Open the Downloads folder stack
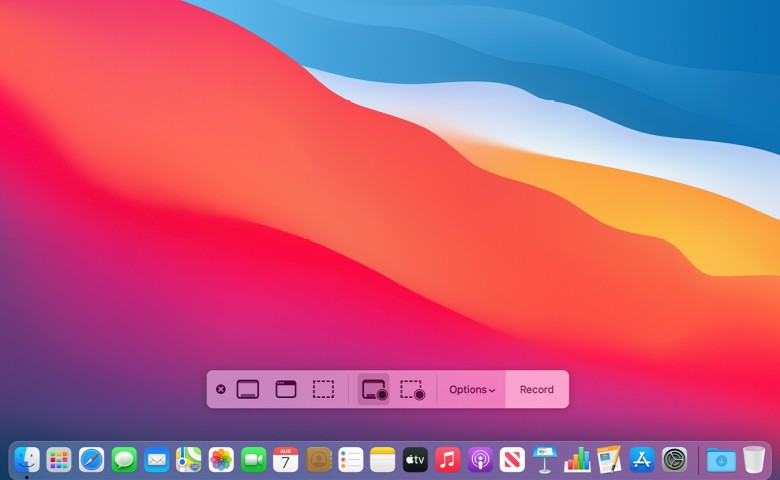 721,460
